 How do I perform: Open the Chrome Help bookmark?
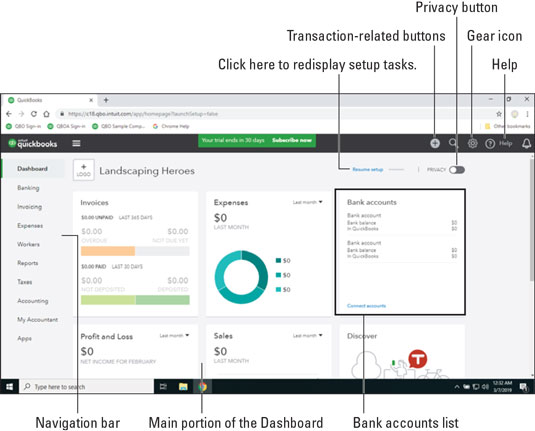(171, 126)
